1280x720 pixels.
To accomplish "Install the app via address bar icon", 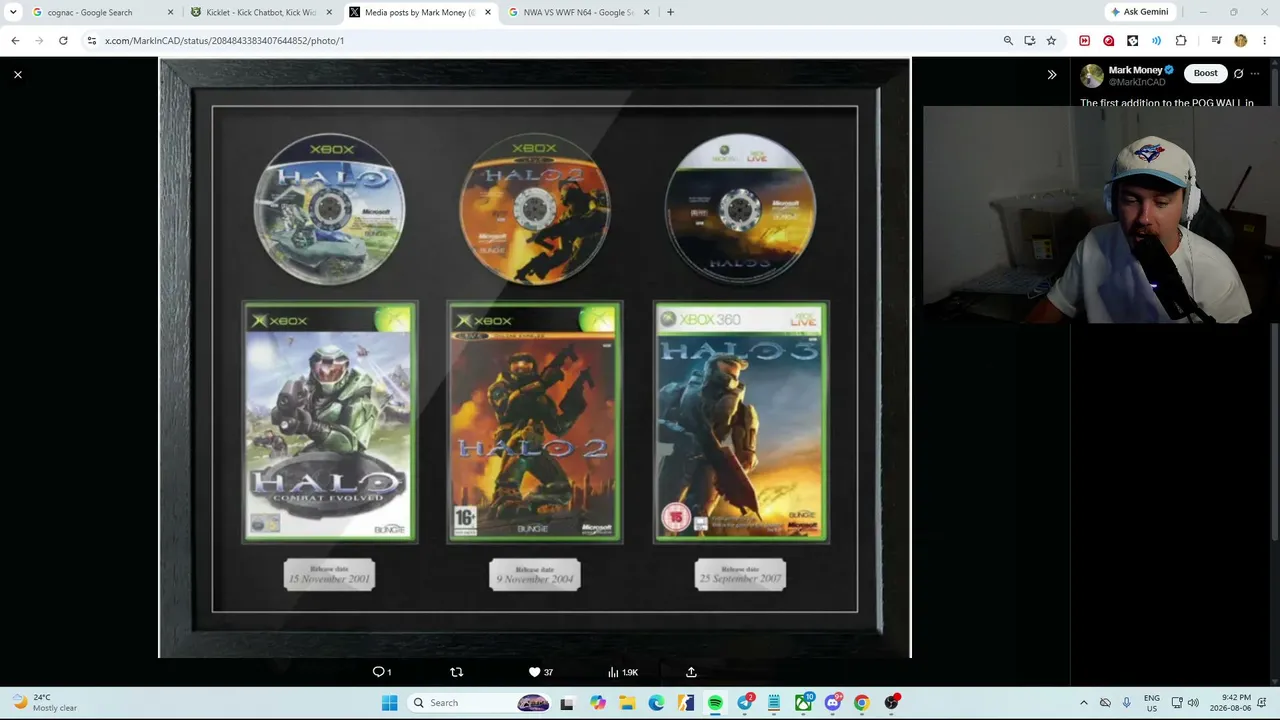I will pos(1030,41).
